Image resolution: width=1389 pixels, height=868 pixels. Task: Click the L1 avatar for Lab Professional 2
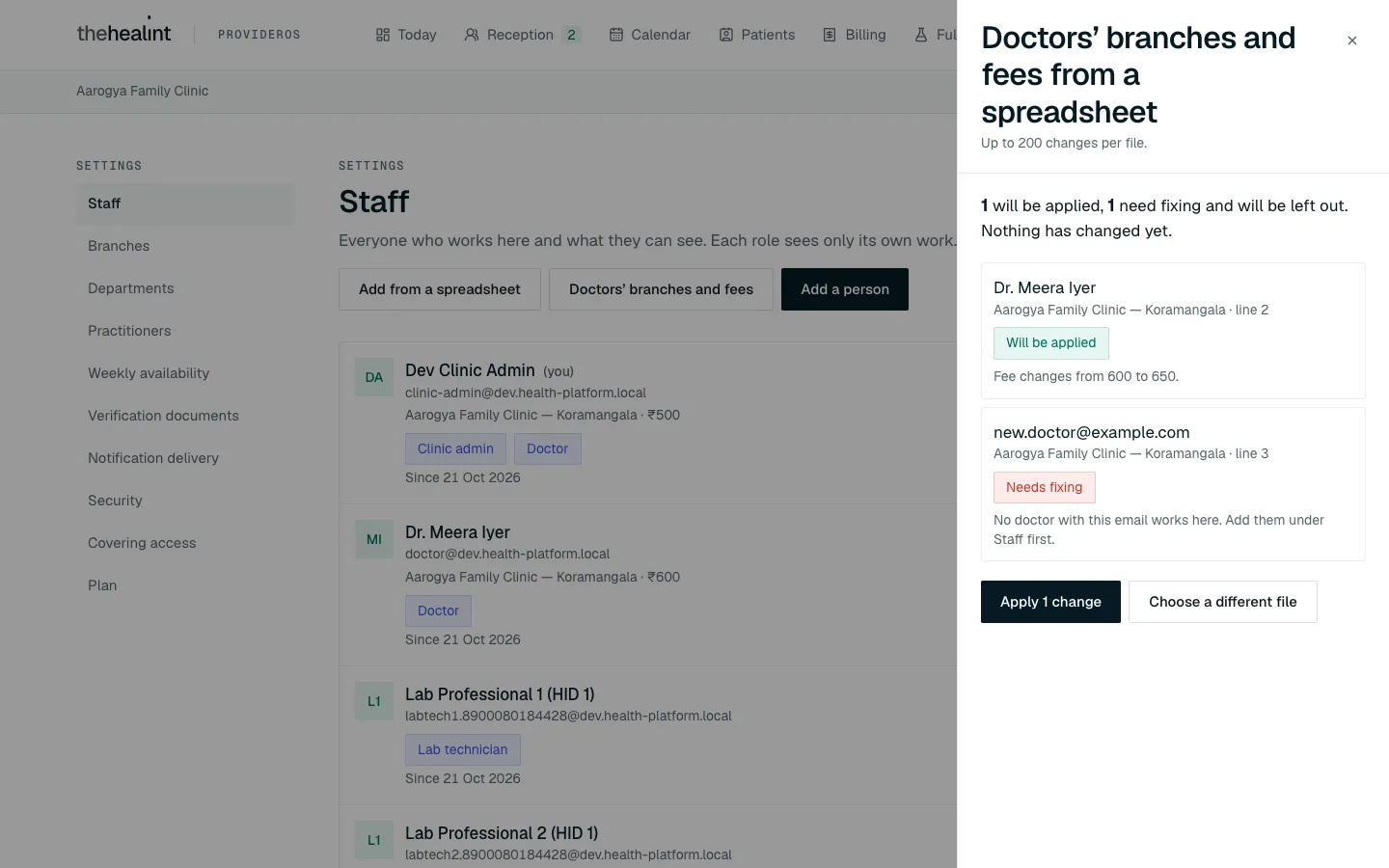[x=374, y=840]
